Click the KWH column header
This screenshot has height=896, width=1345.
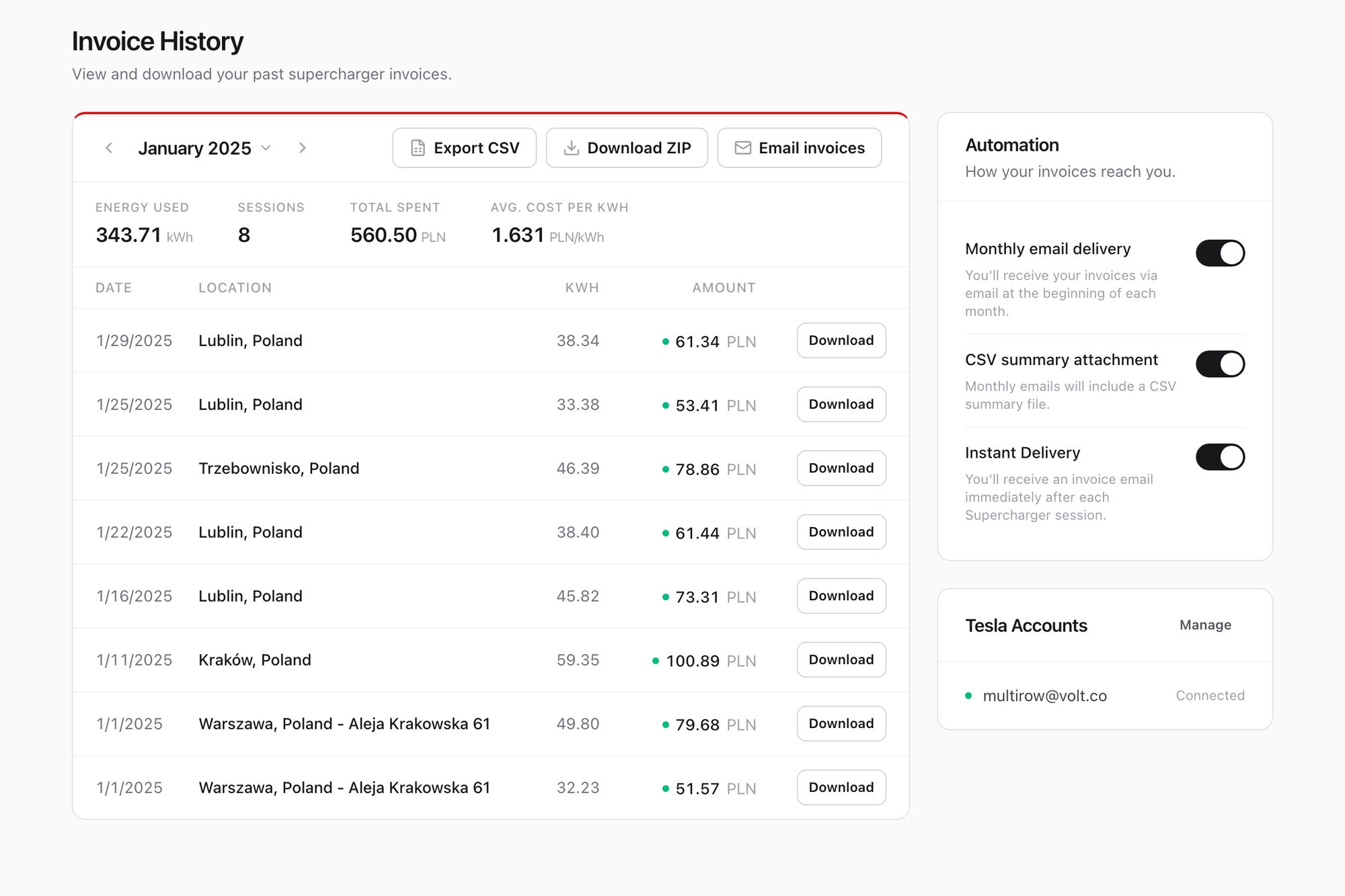click(582, 288)
